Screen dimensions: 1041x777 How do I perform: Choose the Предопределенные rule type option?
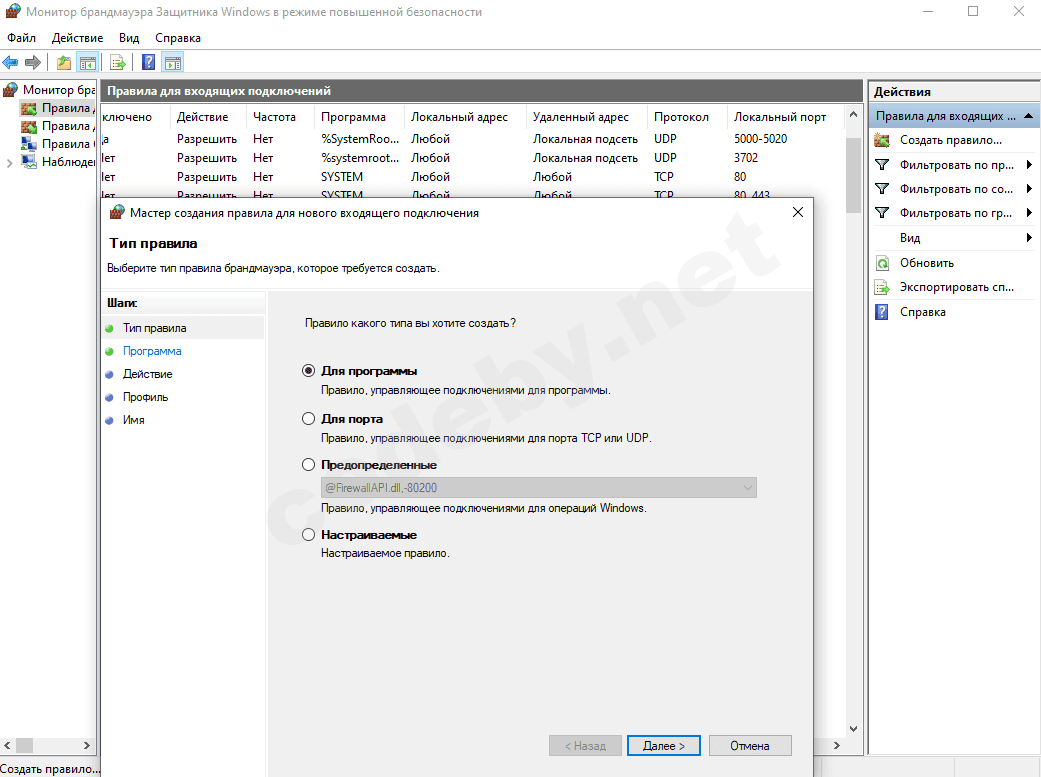[x=308, y=465]
